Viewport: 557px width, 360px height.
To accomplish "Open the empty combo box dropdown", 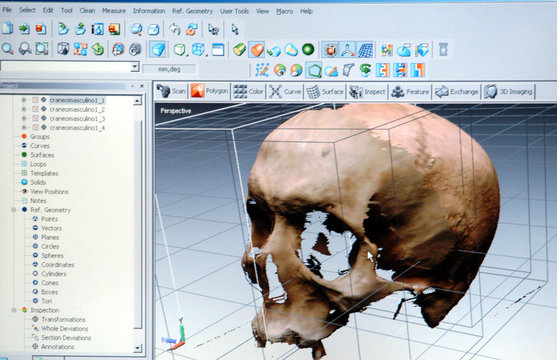I will [x=134, y=66].
